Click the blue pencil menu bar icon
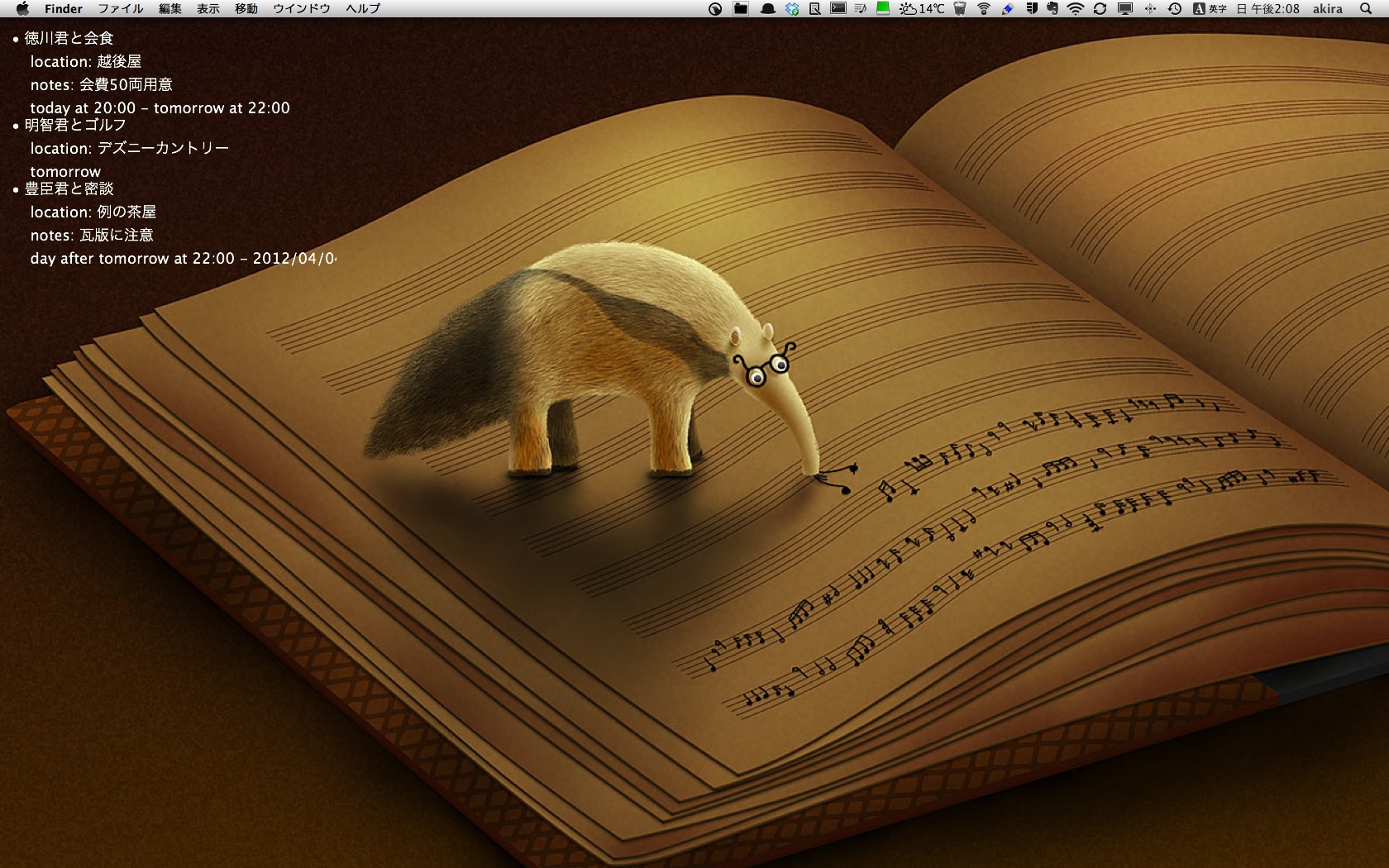This screenshot has height=868, width=1389. click(x=1008, y=8)
